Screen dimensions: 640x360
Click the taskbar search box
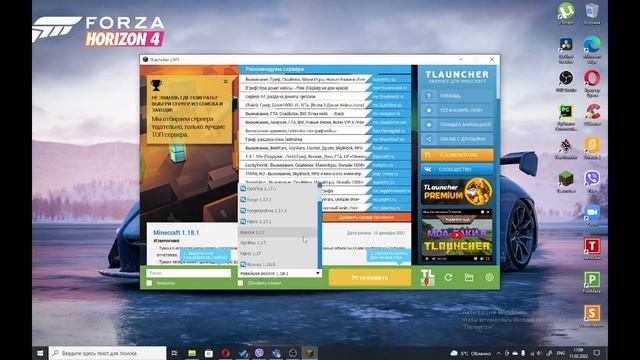click(108, 353)
